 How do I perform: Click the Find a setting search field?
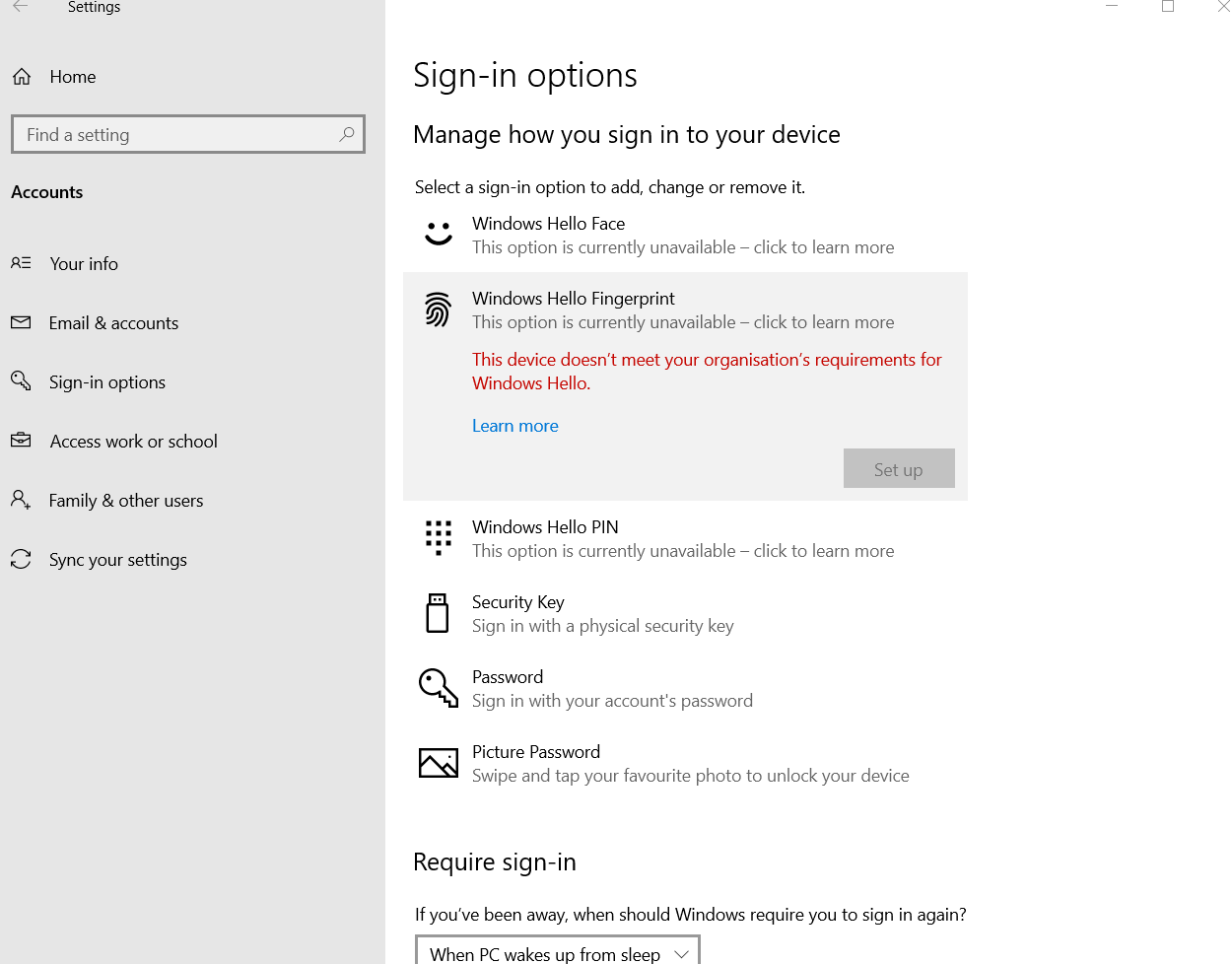[188, 134]
